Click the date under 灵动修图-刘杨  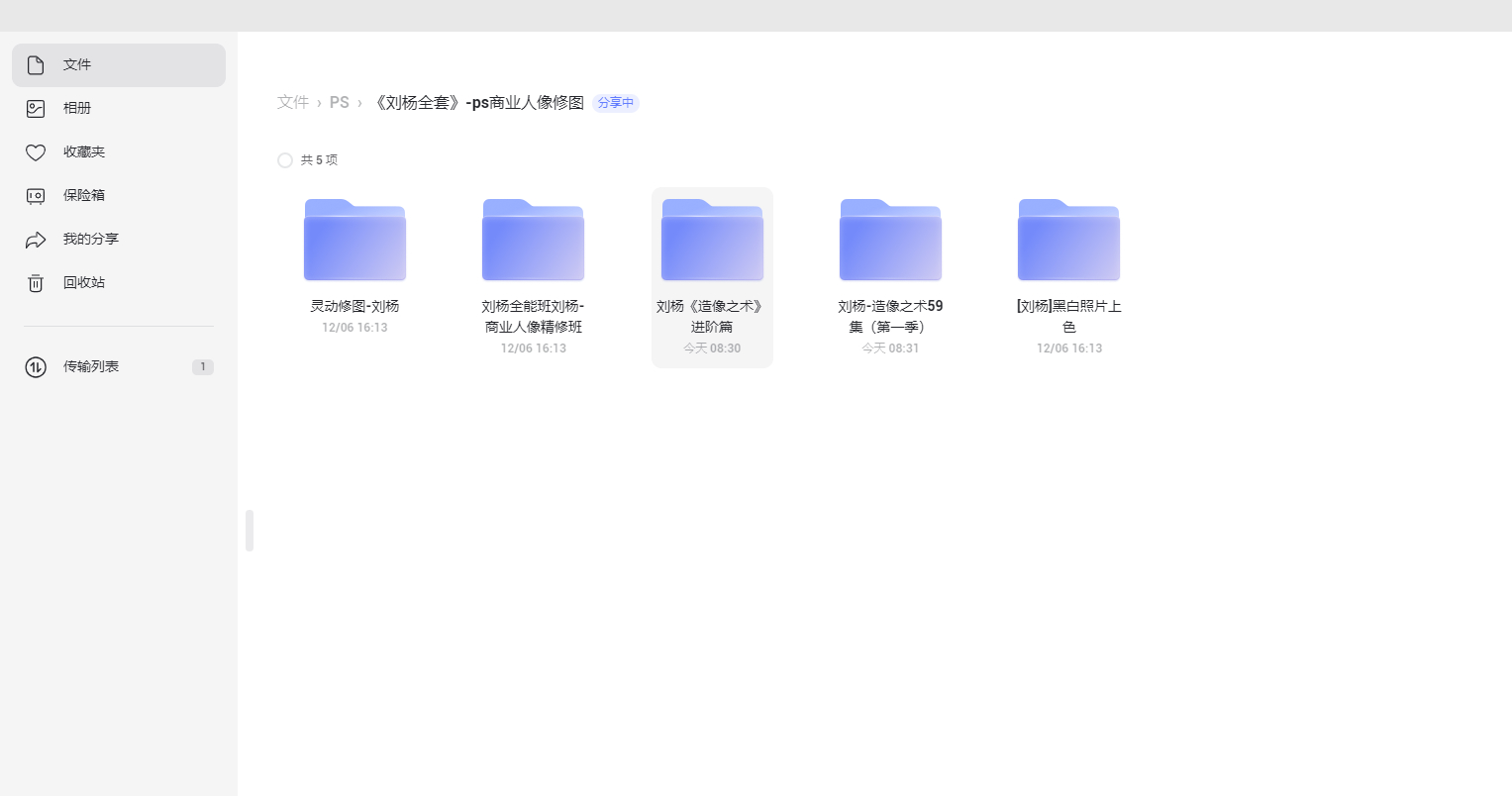coord(354,328)
